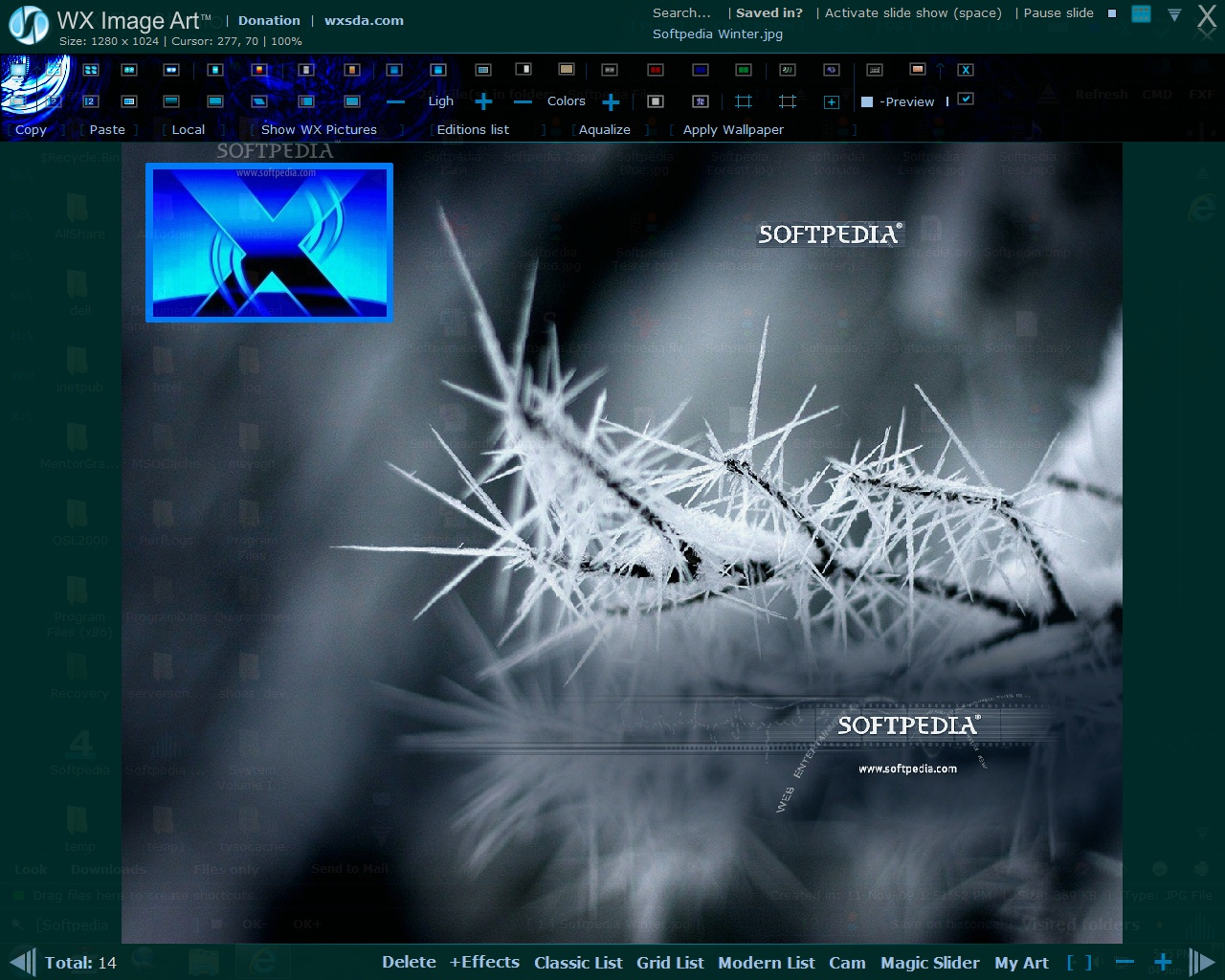Apply the sepia tan tone filter icon
1225x980 pixels.
click(x=567, y=69)
